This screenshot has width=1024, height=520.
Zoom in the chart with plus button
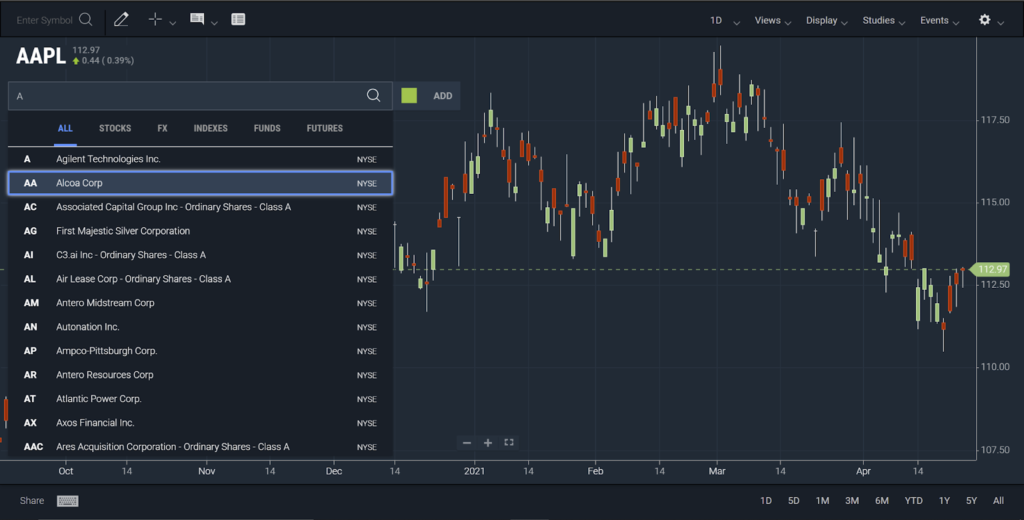488,443
